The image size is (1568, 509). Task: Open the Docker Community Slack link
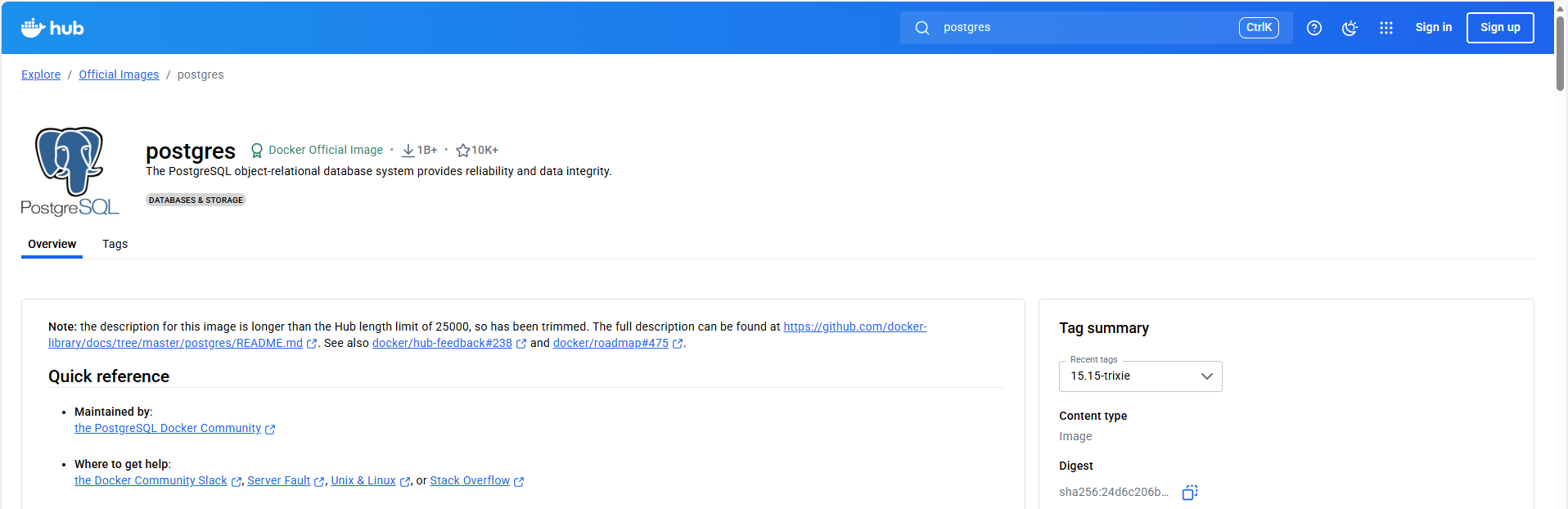click(x=151, y=480)
